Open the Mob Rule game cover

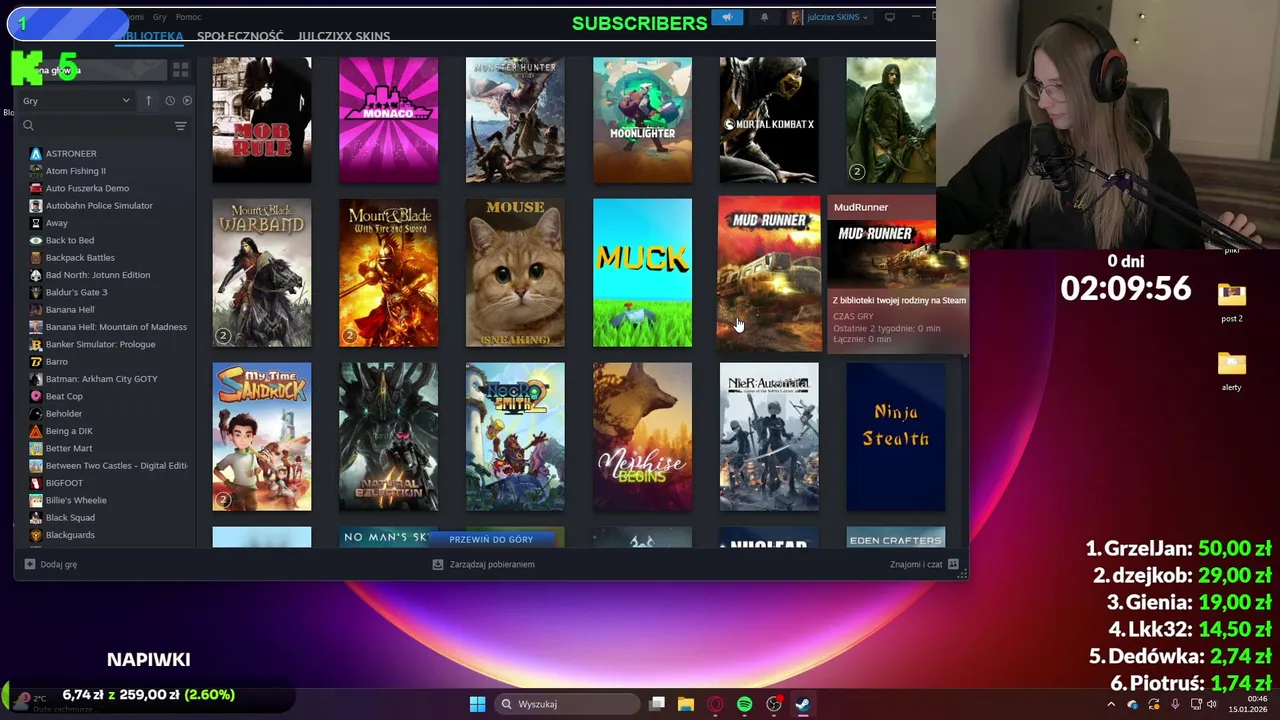coord(262,120)
